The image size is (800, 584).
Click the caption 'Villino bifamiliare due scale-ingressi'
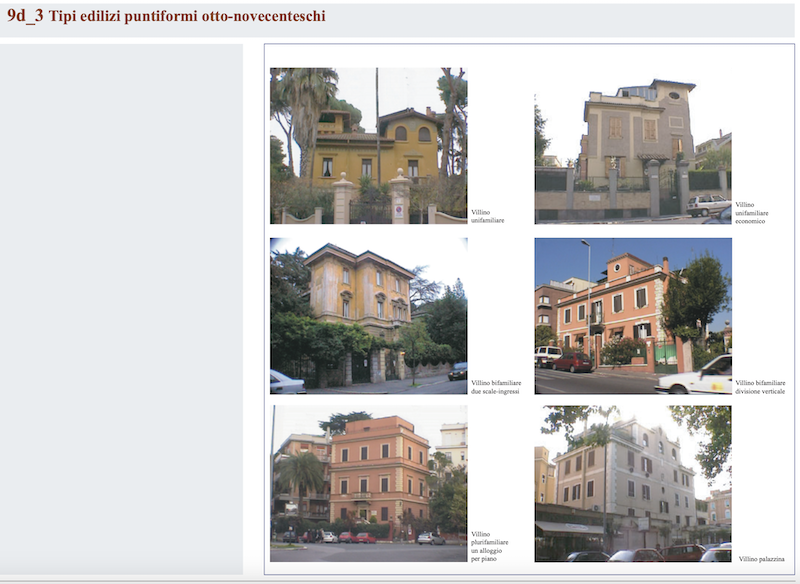tap(496, 387)
